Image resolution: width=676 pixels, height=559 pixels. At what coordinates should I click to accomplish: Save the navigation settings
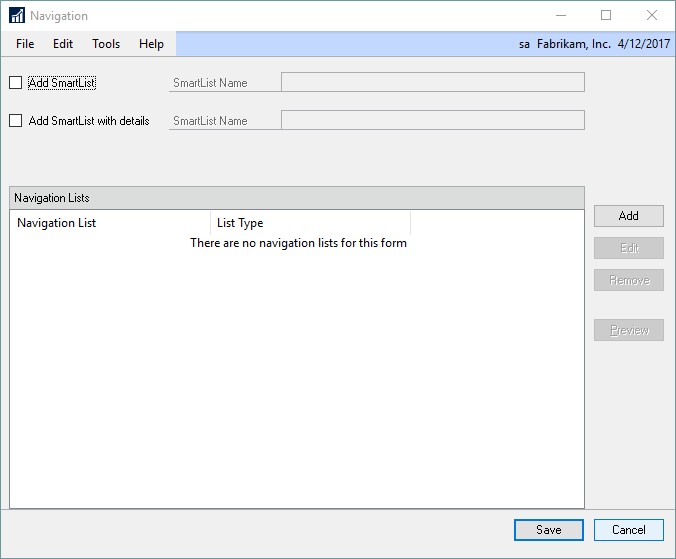tap(549, 530)
